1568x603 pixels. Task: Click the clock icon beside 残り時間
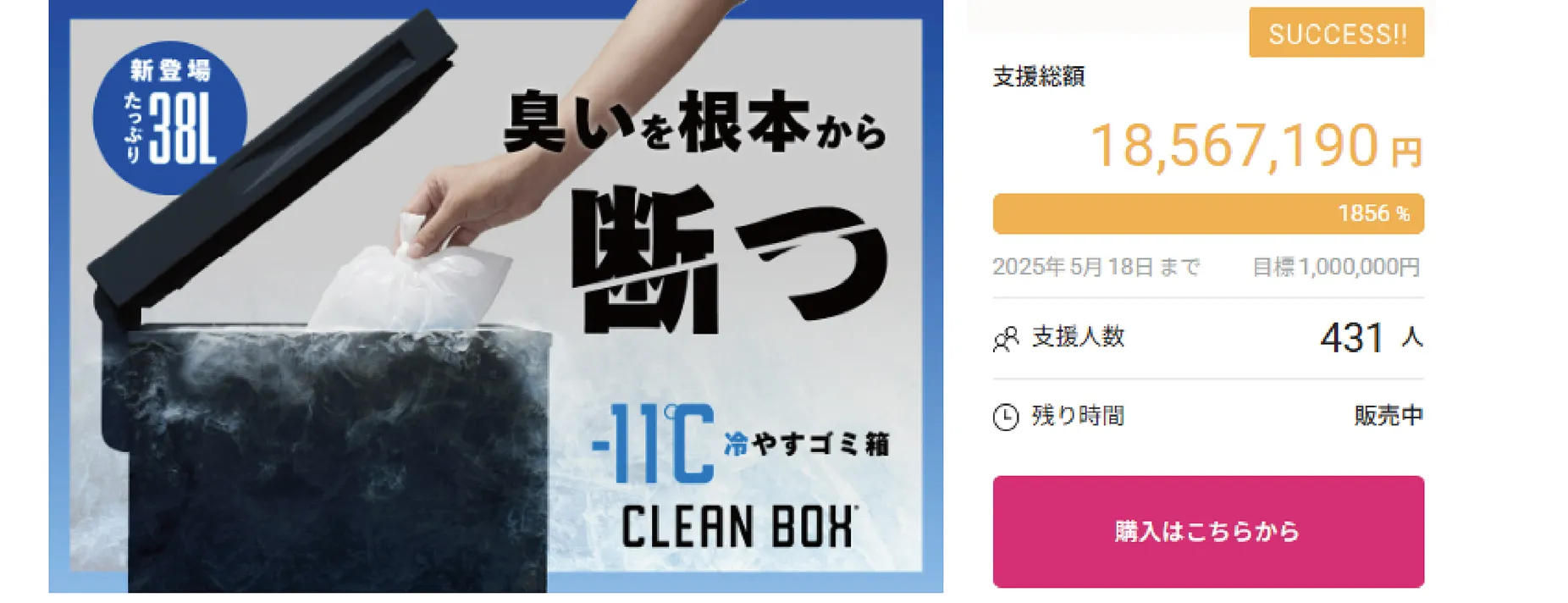pyautogui.click(x=1004, y=415)
